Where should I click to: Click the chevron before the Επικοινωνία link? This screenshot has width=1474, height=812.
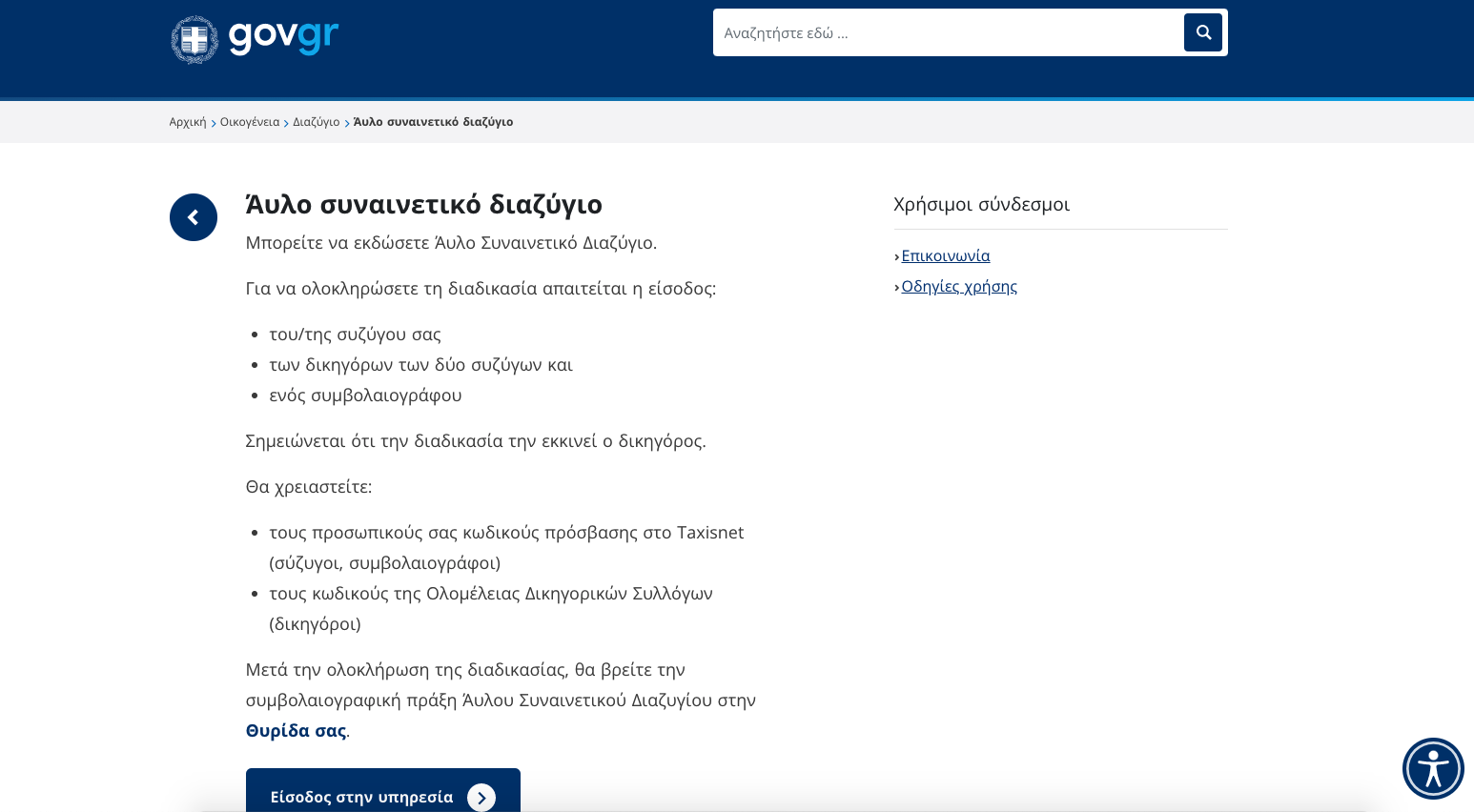coord(897,256)
